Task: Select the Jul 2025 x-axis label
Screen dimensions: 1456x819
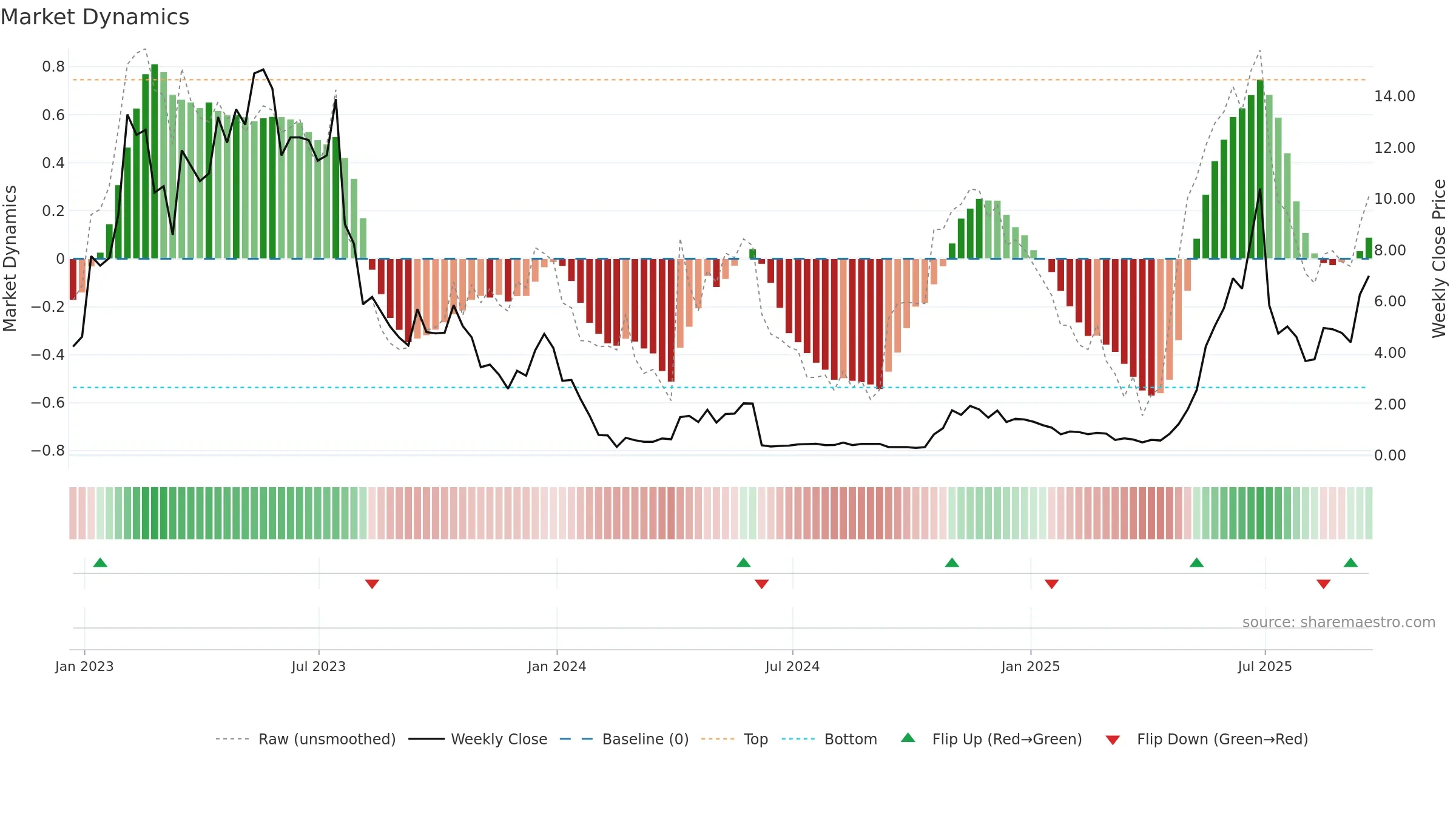Action: [x=1265, y=666]
